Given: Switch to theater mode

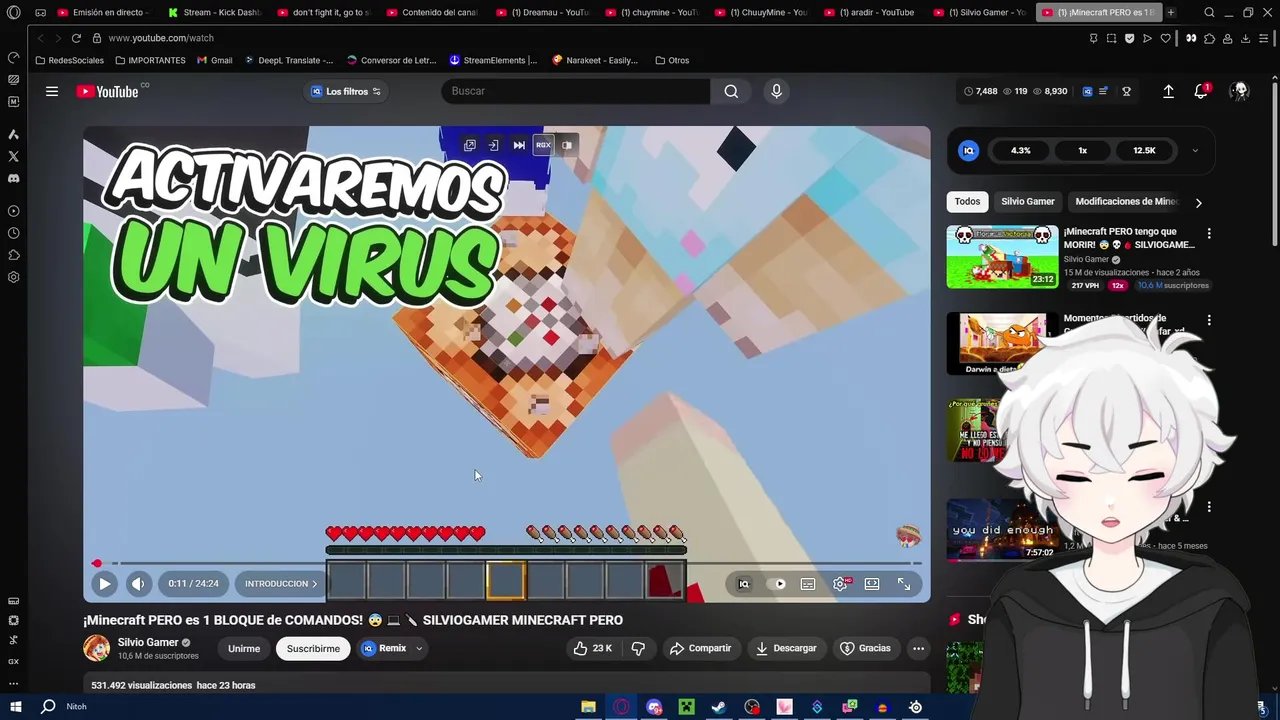Looking at the screenshot, I should pyautogui.click(x=872, y=584).
